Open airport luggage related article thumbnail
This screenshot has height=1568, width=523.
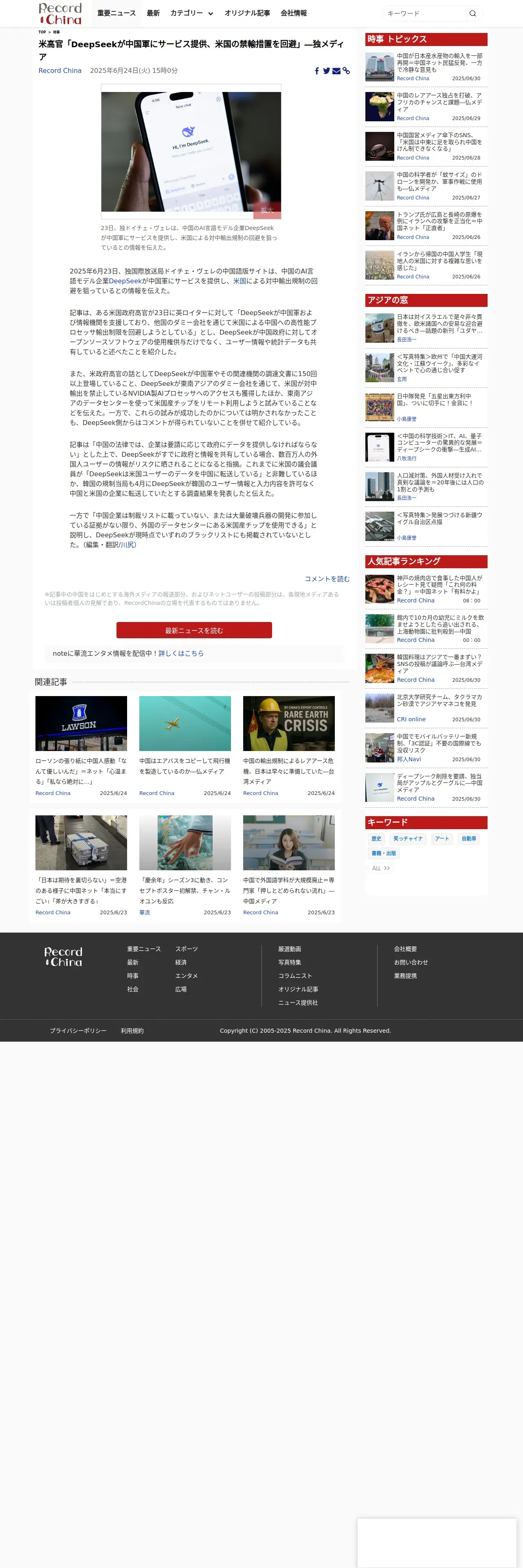81,843
